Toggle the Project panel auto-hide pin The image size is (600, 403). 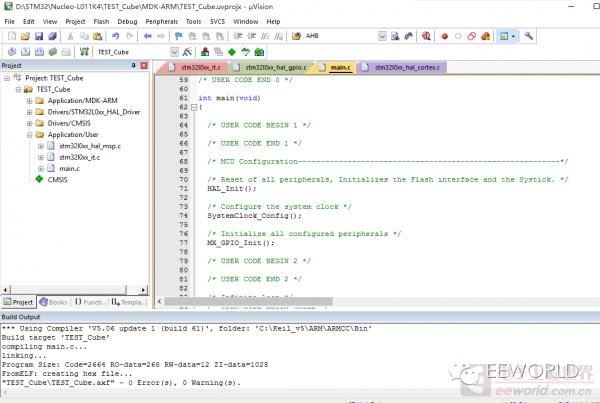point(133,65)
